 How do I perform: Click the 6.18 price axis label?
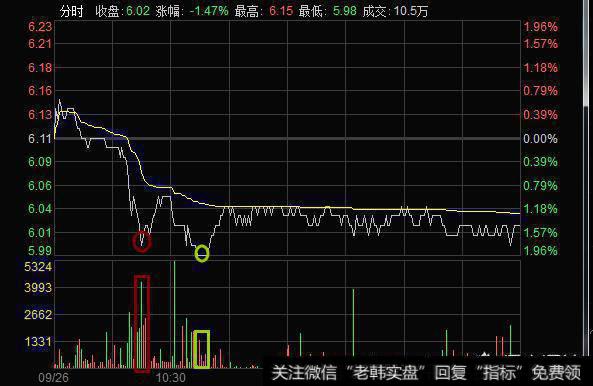[x=40, y=68]
